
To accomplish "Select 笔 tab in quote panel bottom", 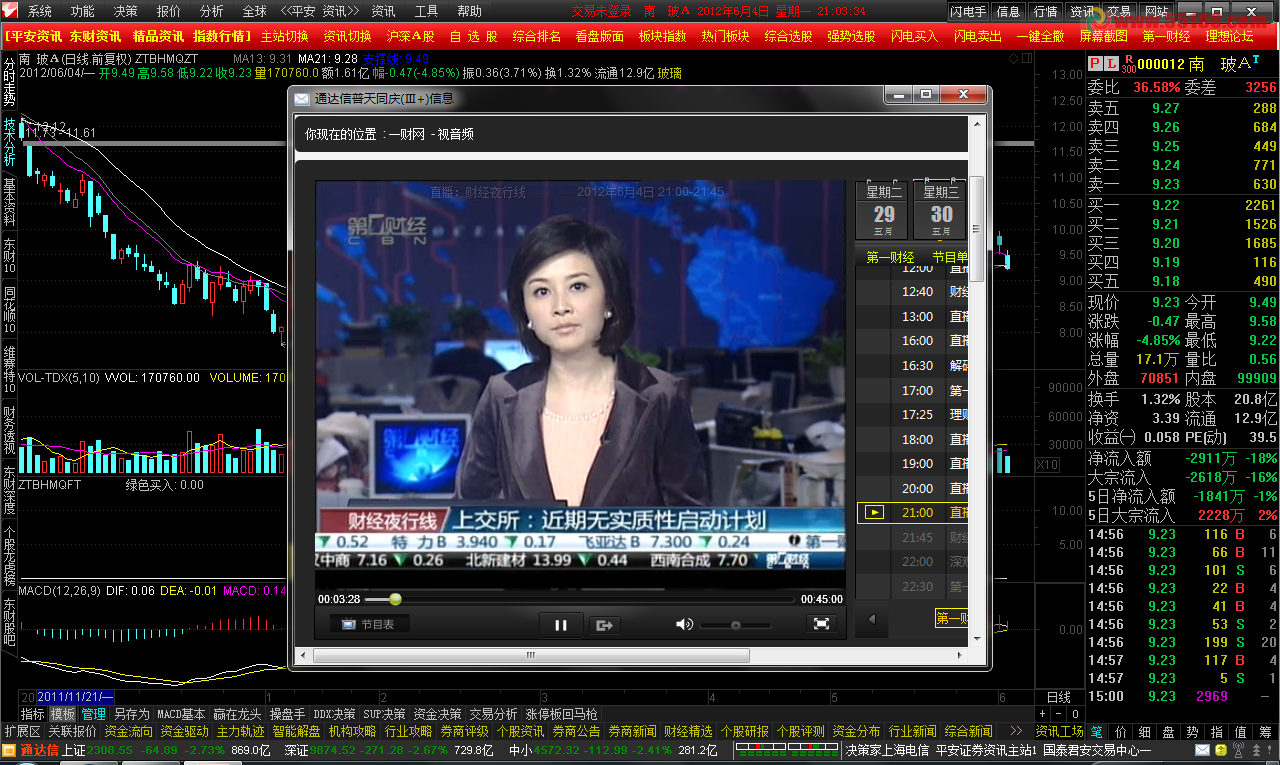I will (x=1098, y=731).
